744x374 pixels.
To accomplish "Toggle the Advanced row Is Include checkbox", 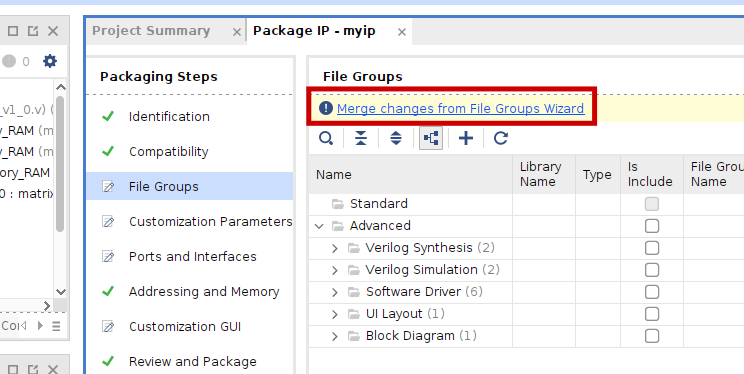I will 652,226.
